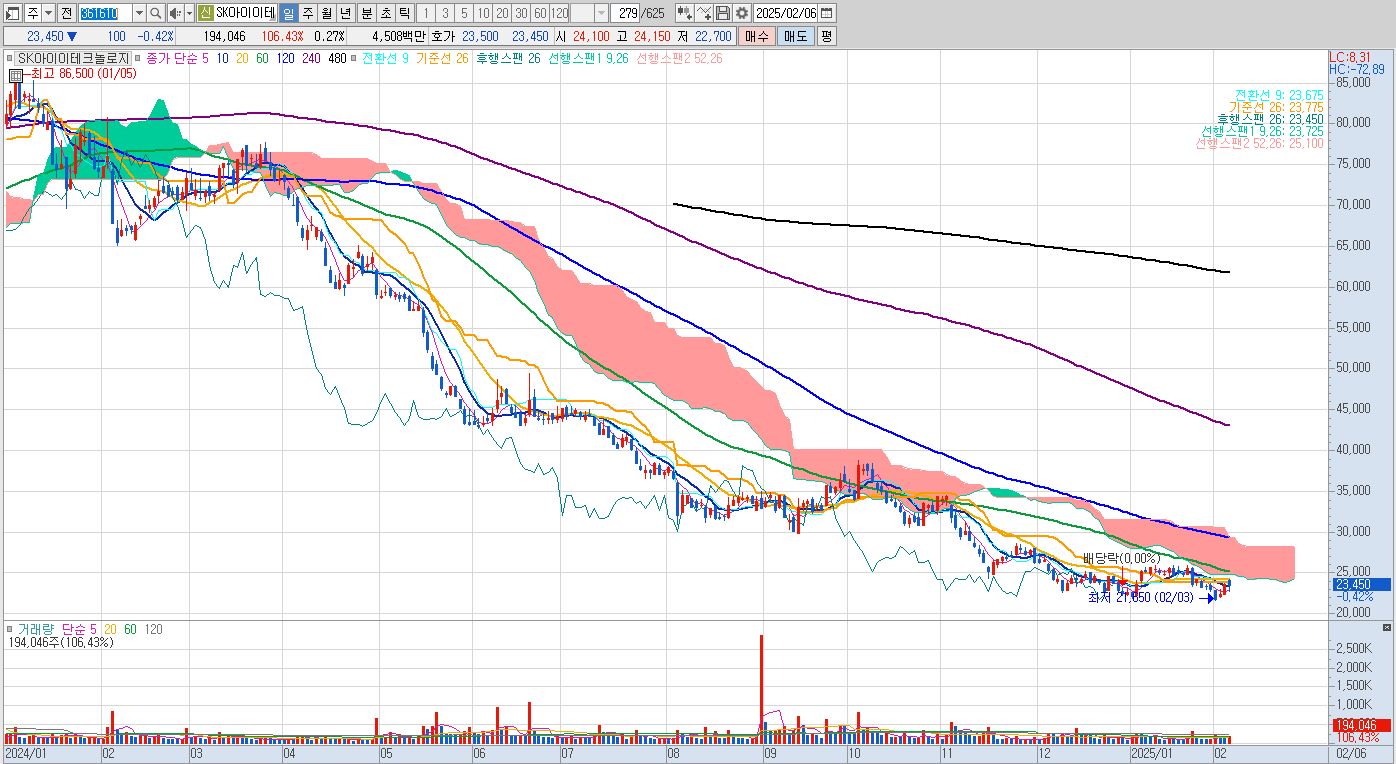Viewport: 1396px width, 764px height.
Task: Open the stock code history dropdown
Action: 139,13
